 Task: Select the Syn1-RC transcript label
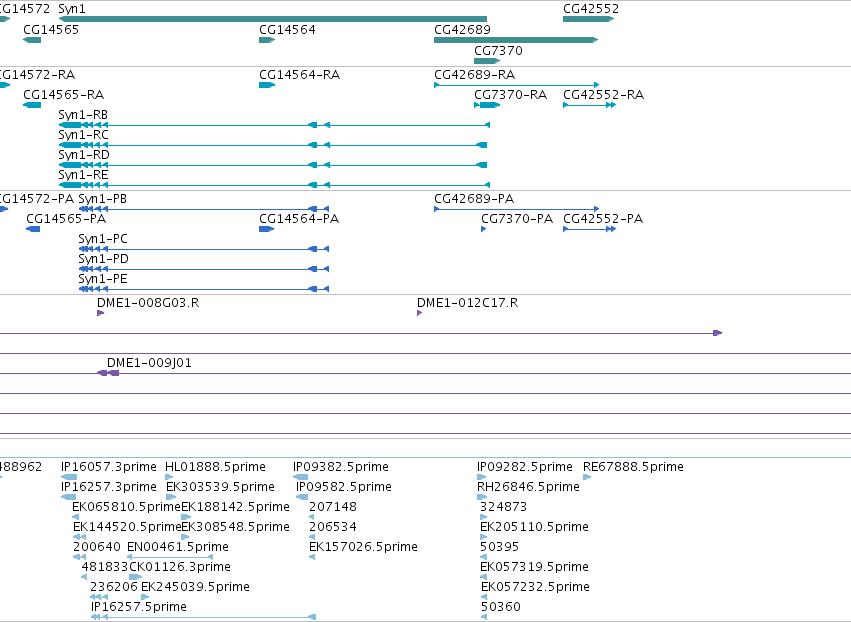84,135
